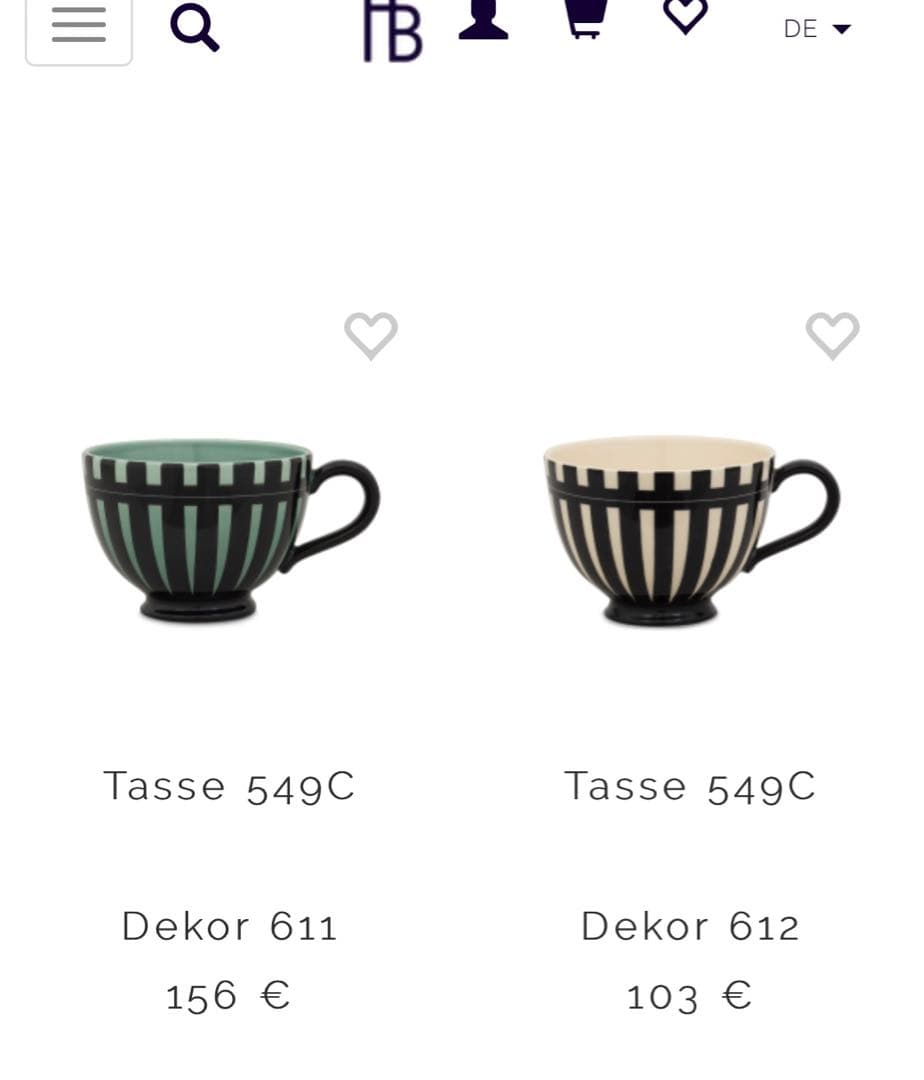Click the dropdown arrow beside DE
Viewport: 924px width, 1080px height.
pyautogui.click(x=841, y=29)
